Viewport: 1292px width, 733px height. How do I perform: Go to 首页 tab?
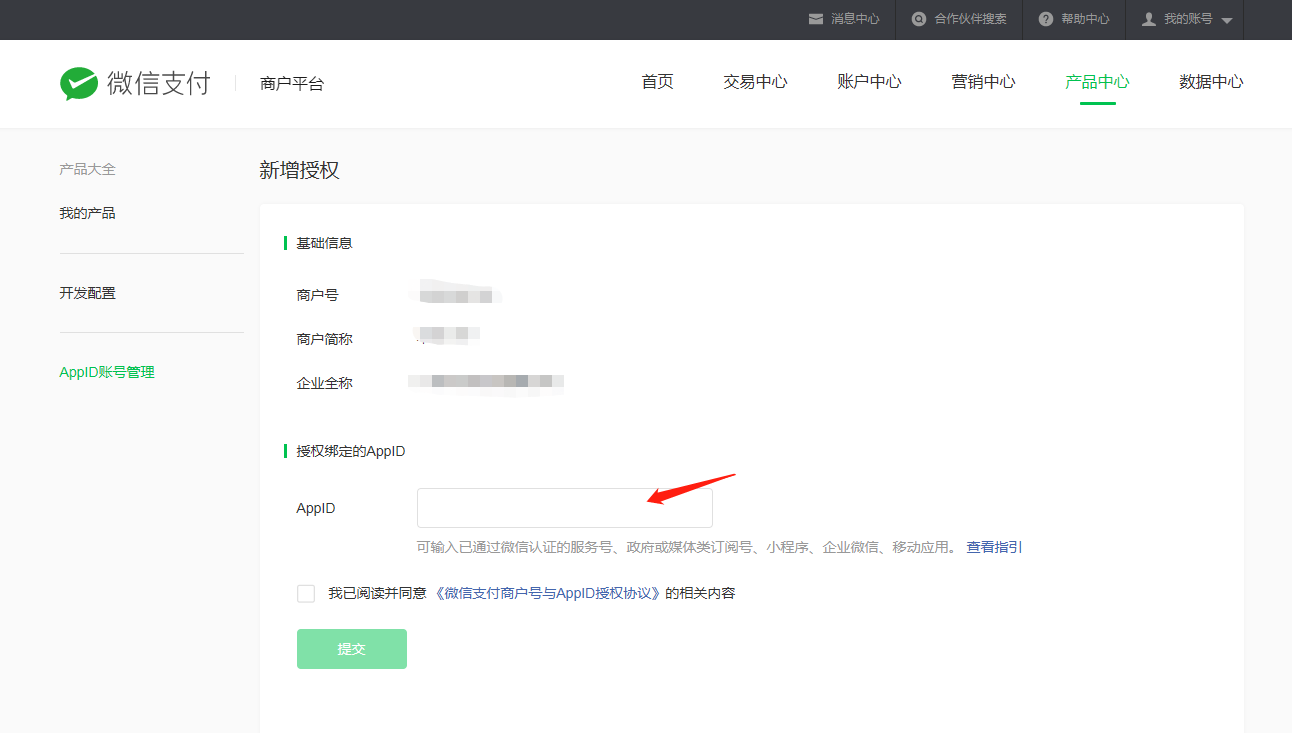(657, 82)
